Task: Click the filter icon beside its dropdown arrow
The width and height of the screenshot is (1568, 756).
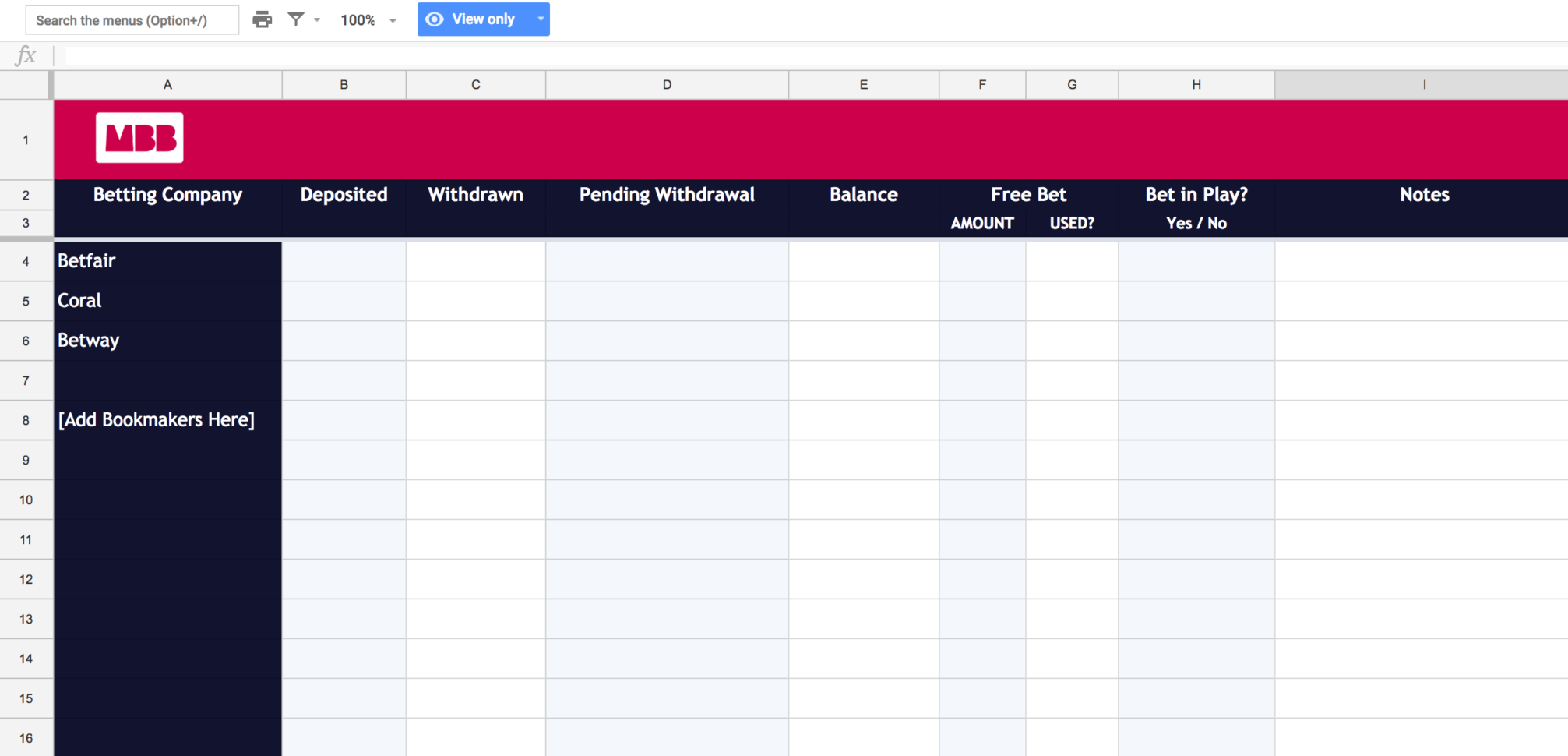Action: coord(296,19)
